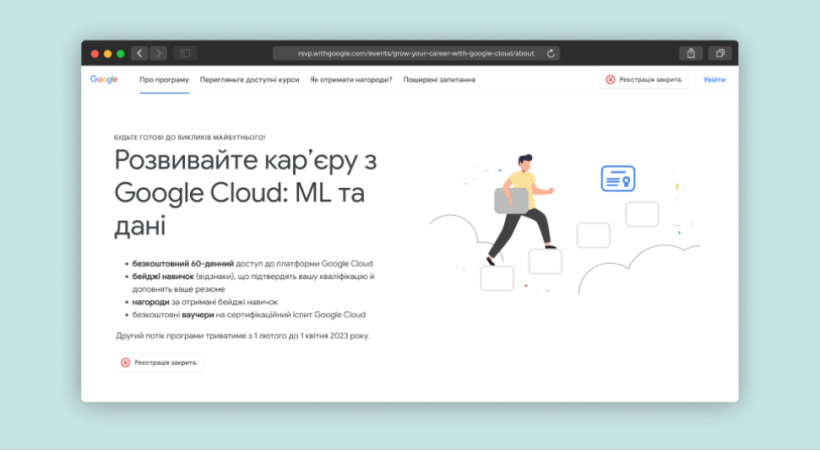Screen dimensions: 820x451
Task: Reload the page with refresh icon
Action: pos(551,53)
